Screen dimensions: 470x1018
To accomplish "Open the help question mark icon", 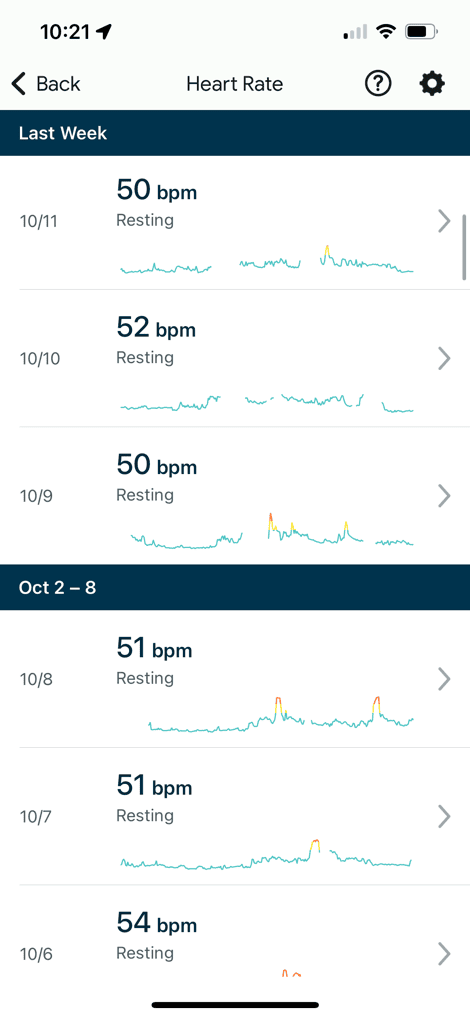I will click(378, 84).
